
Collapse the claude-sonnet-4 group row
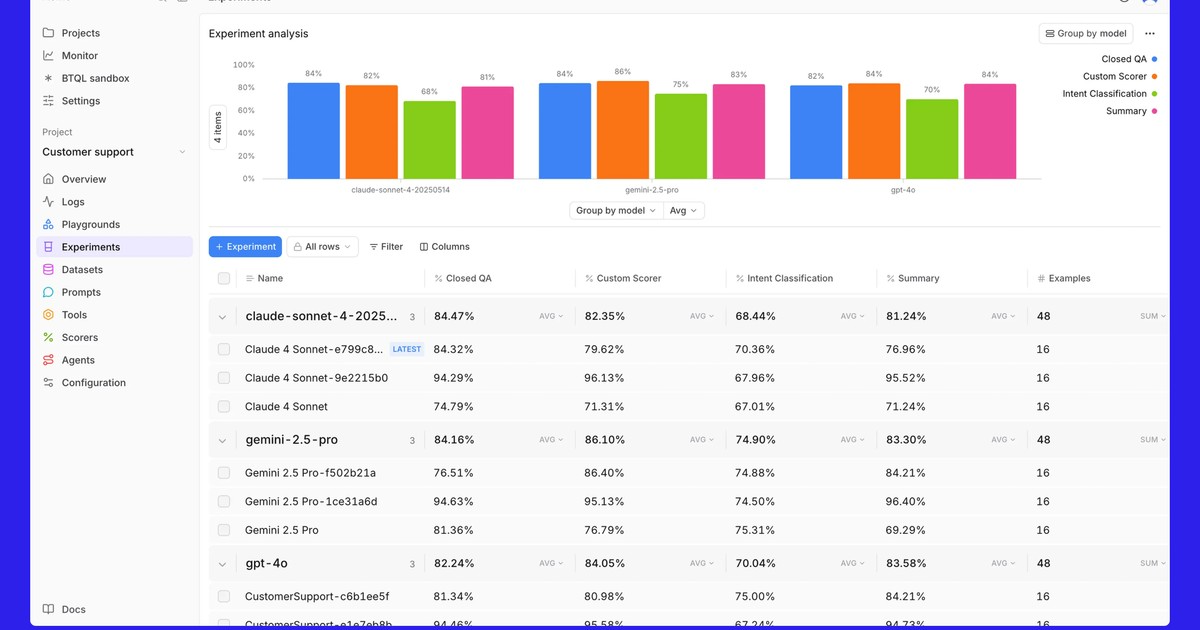[x=222, y=317]
